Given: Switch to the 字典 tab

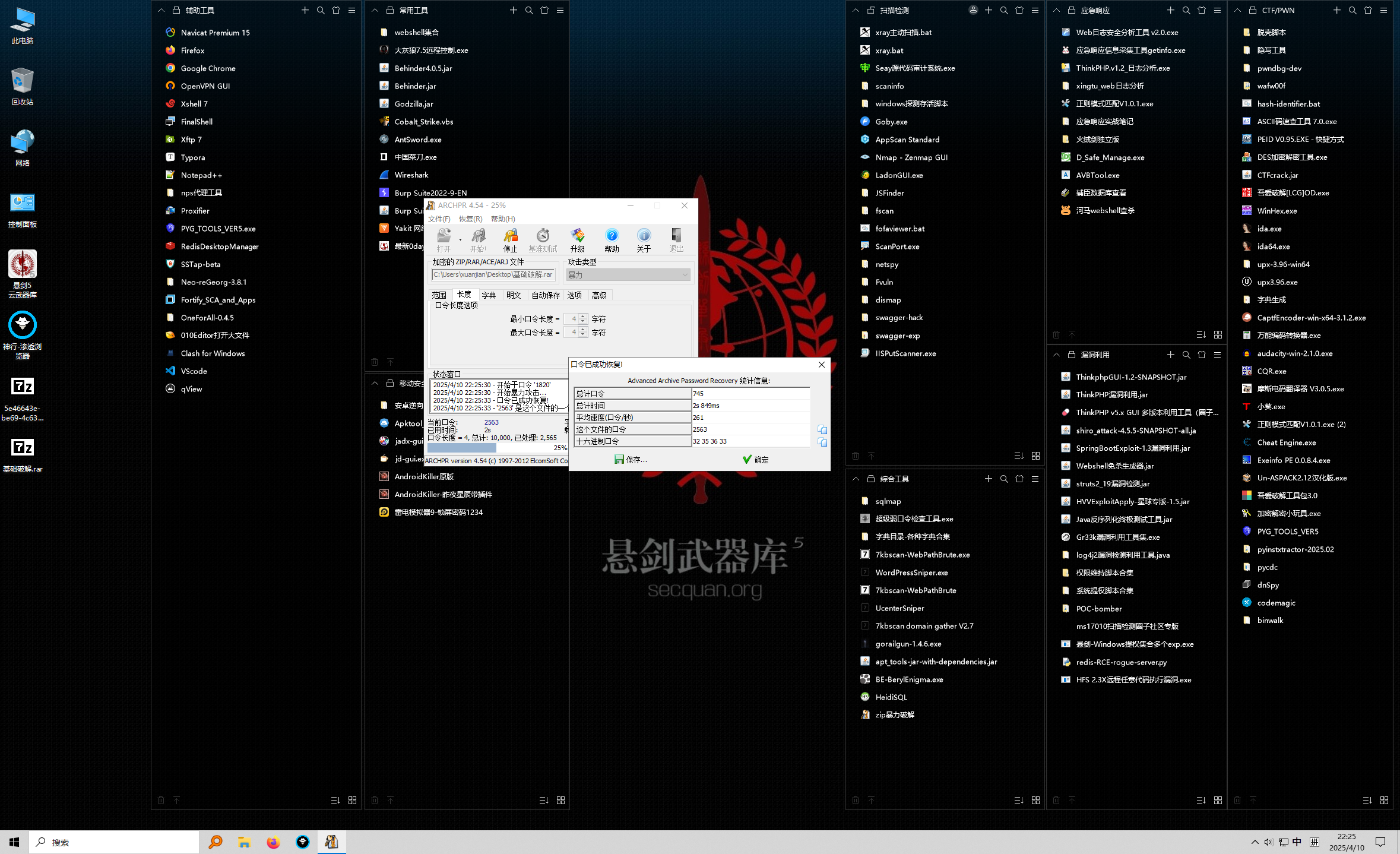Looking at the screenshot, I should pos(489,295).
